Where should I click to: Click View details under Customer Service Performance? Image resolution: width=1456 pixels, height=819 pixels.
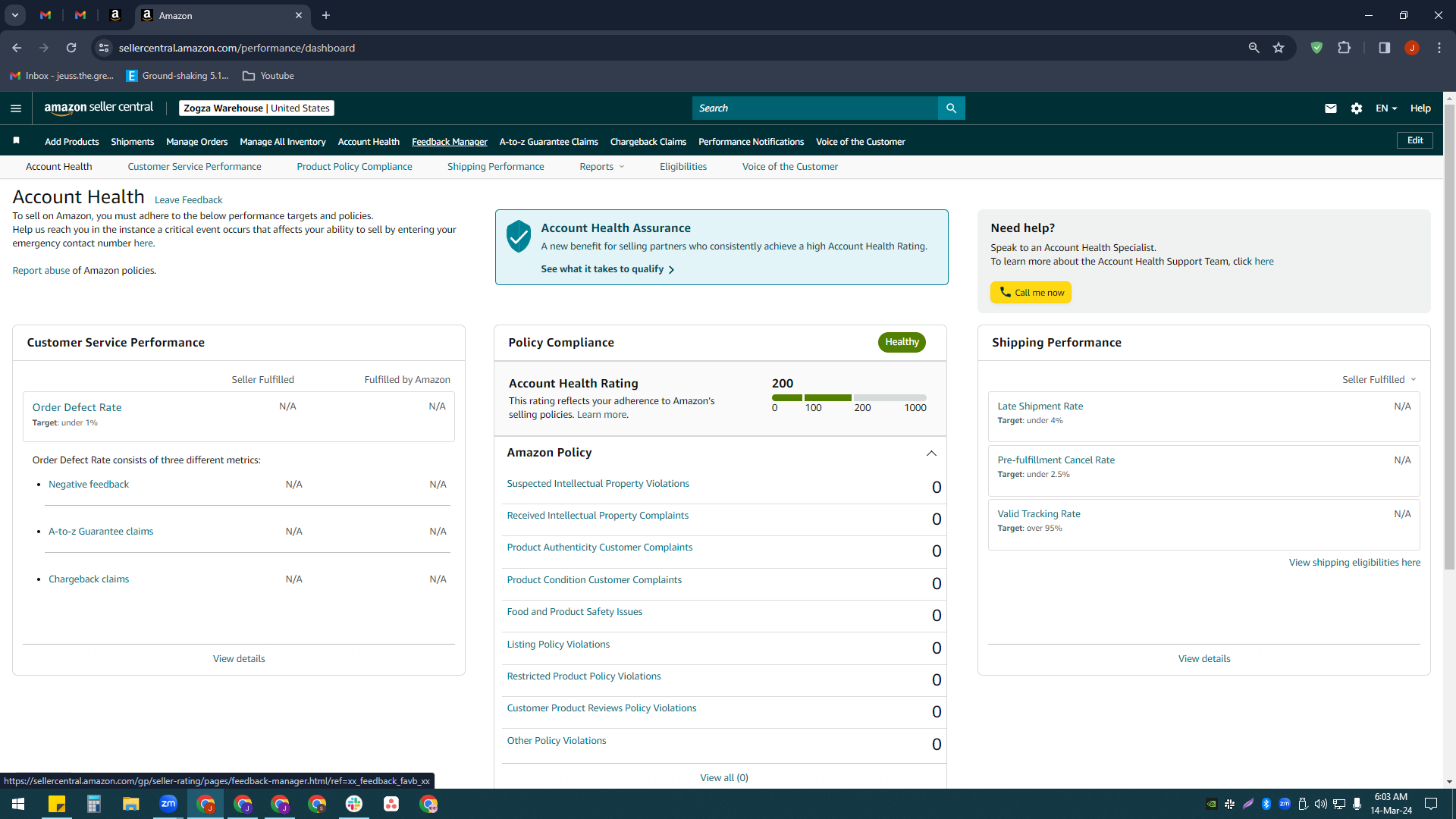pos(239,659)
